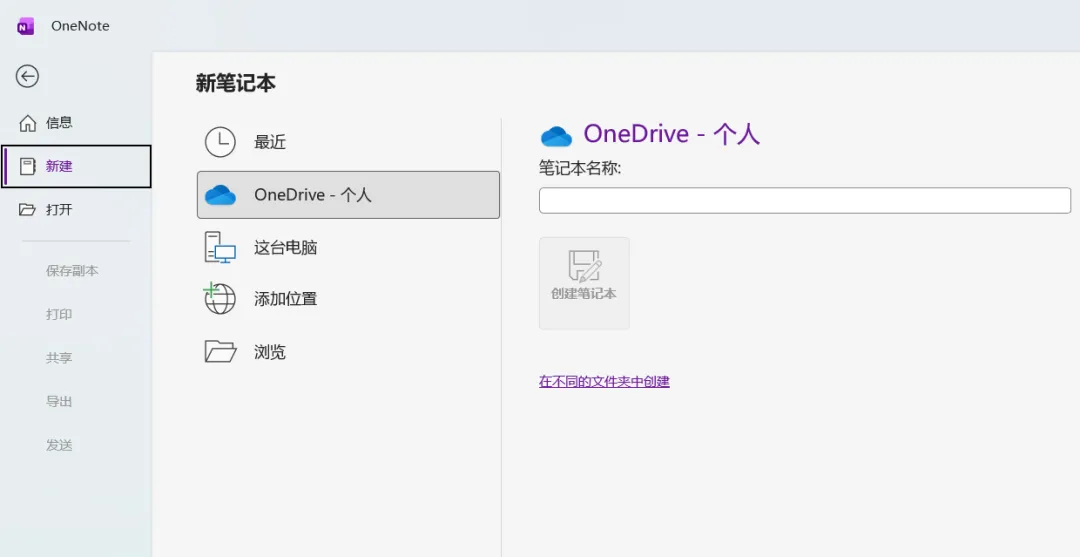Select the 打开 menu item
1080x557 pixels.
tap(59, 210)
